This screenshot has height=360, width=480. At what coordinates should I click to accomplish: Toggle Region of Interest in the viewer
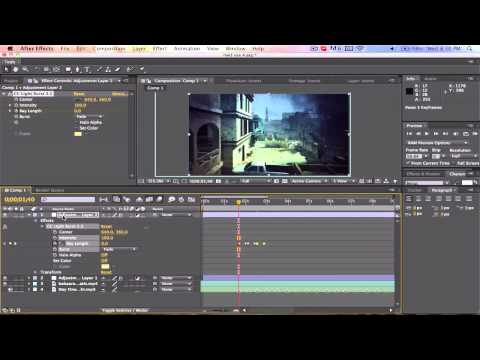click(276, 181)
